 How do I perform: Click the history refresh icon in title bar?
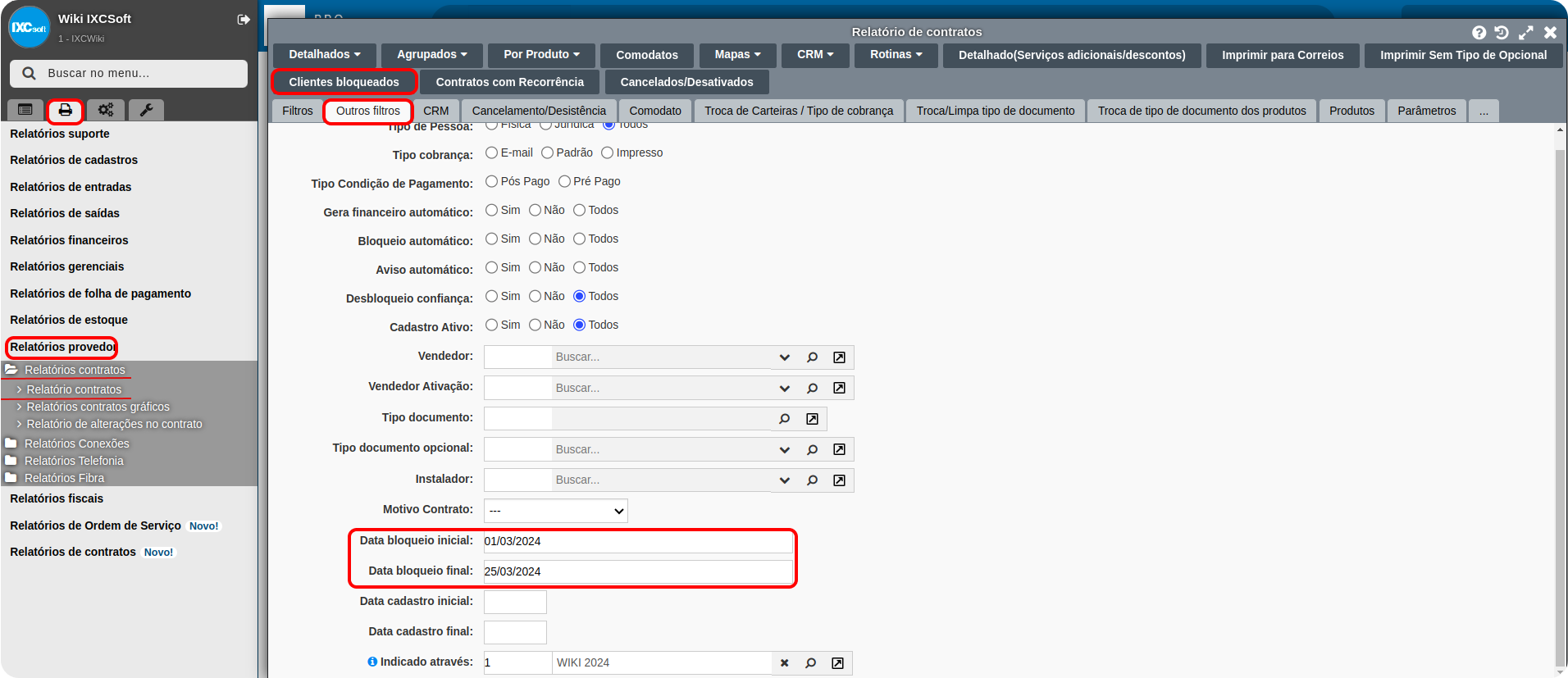coord(1502,33)
